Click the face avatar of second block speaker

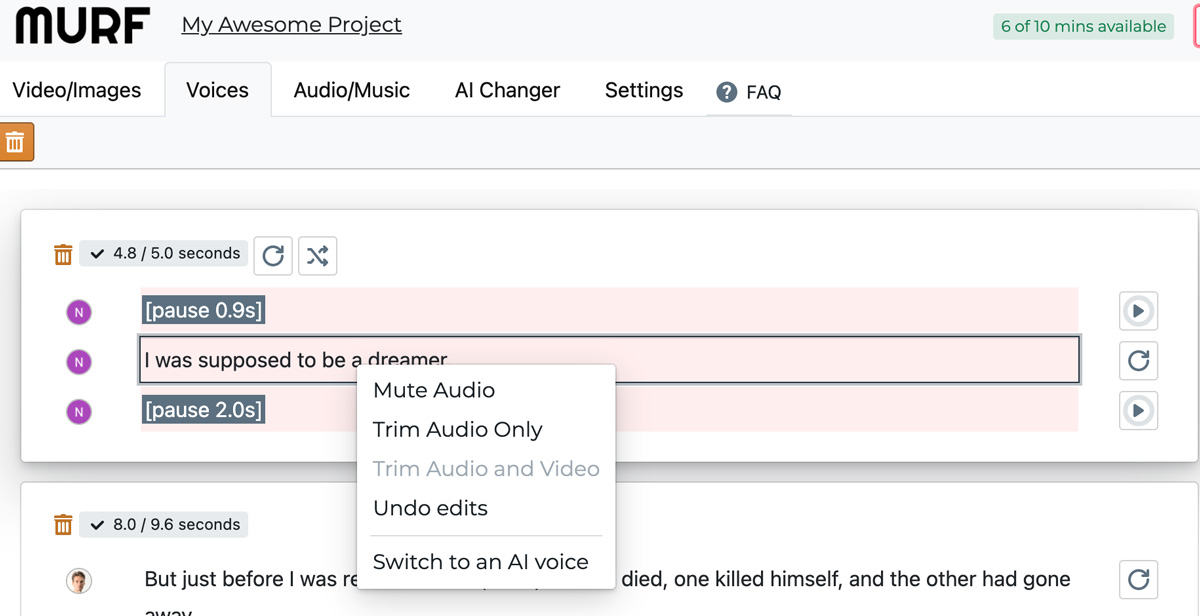tap(79, 580)
